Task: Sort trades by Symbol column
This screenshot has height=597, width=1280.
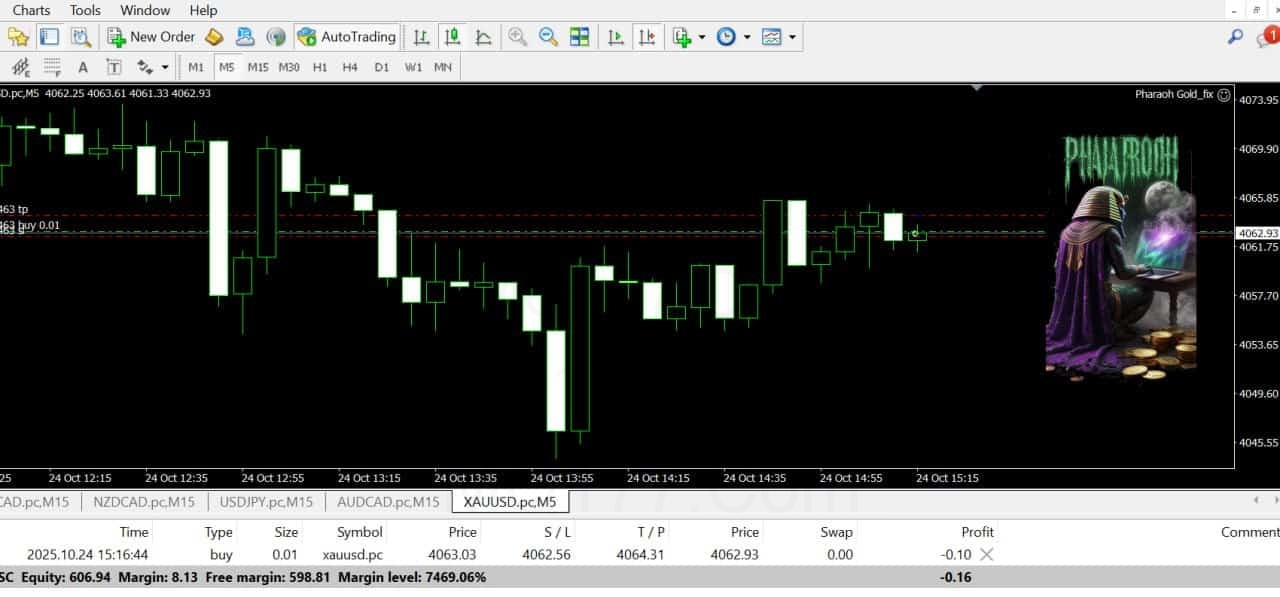Action: point(360,532)
